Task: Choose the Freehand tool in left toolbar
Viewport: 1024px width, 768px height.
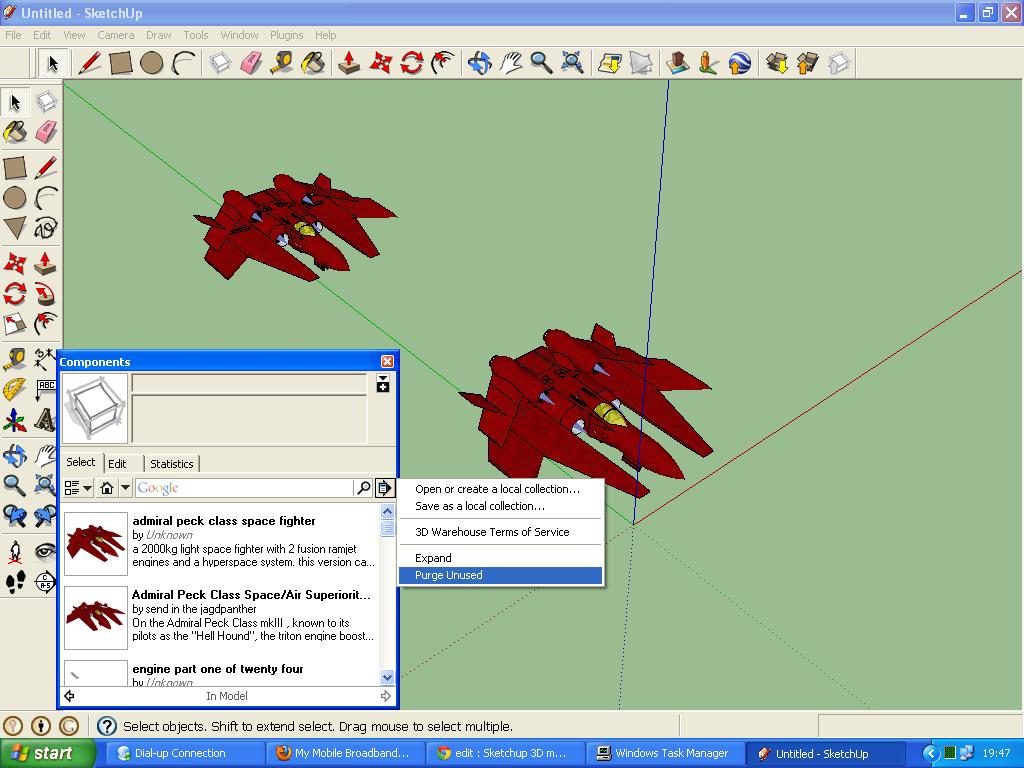Action: tap(46, 228)
